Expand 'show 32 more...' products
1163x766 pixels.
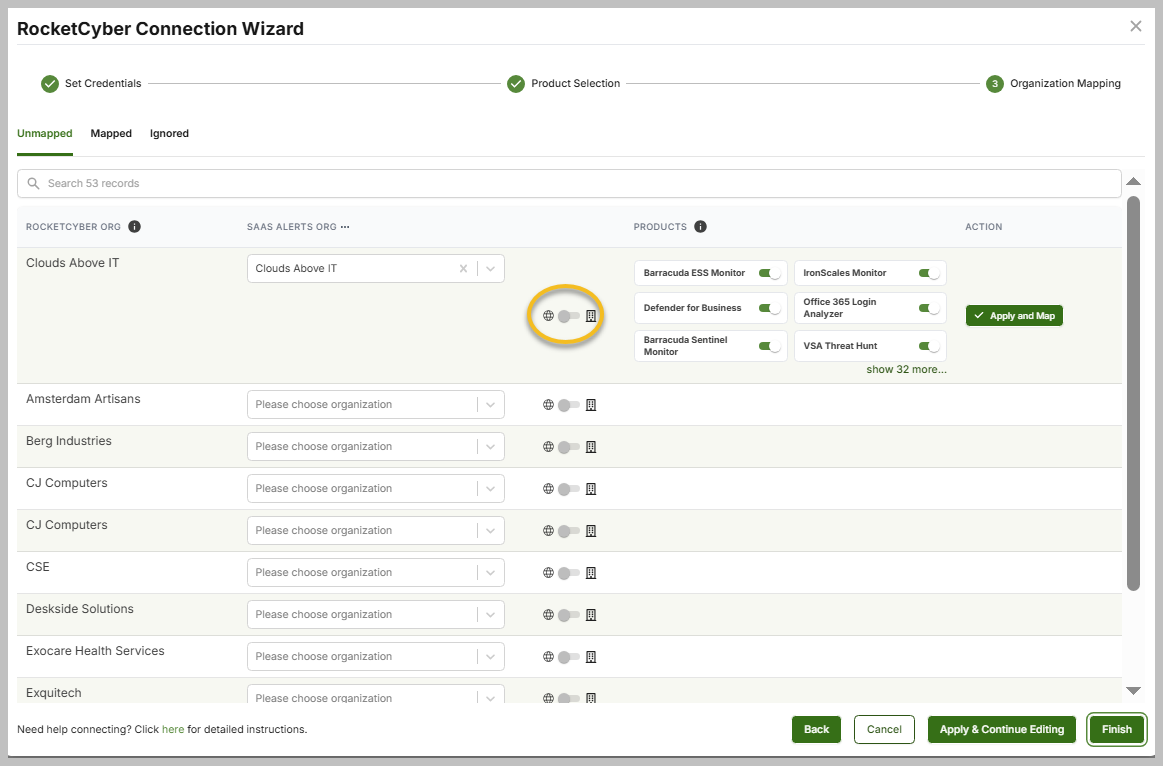906,369
